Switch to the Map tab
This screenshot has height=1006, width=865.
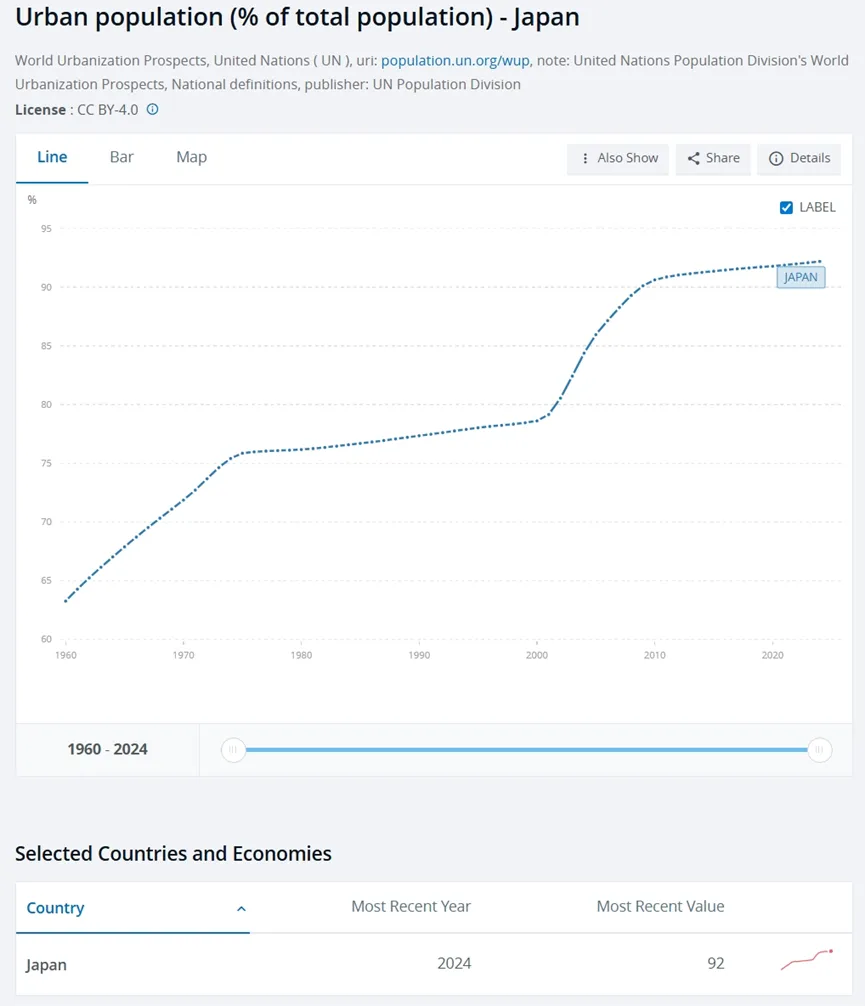coord(191,157)
